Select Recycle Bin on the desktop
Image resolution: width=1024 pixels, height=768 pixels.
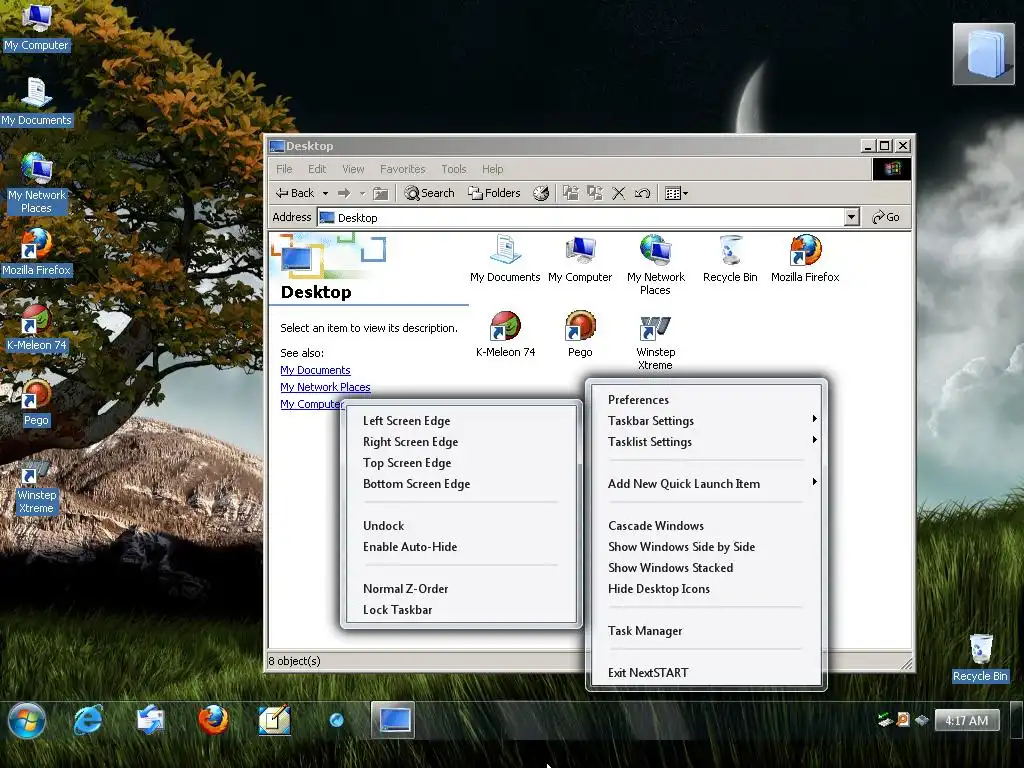[980, 658]
